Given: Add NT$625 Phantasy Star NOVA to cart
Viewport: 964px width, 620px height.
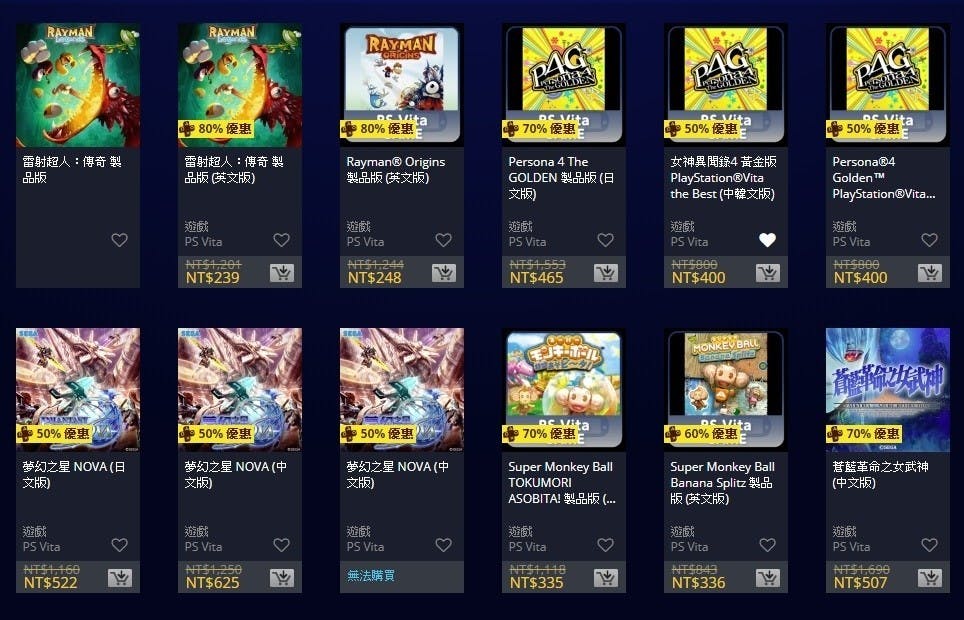Looking at the screenshot, I should click(x=282, y=578).
